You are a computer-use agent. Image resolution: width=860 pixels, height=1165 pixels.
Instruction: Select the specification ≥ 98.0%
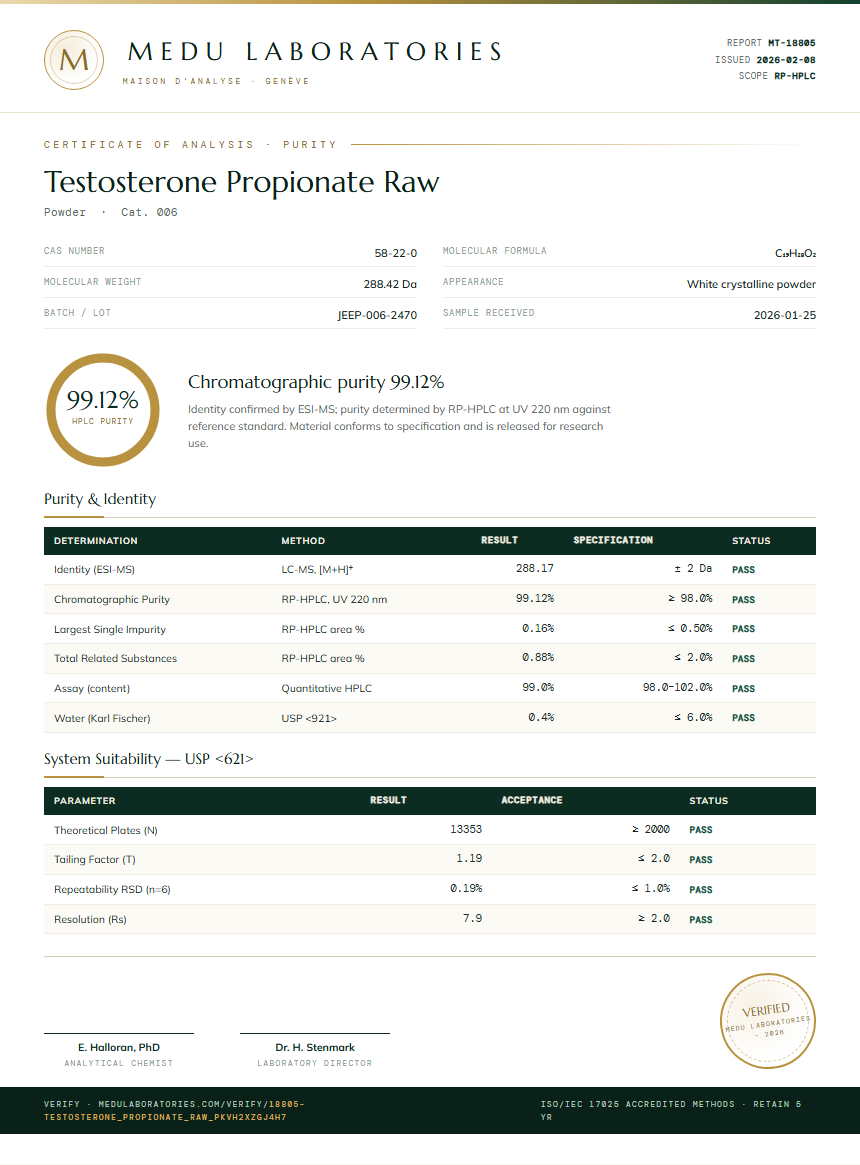click(690, 598)
